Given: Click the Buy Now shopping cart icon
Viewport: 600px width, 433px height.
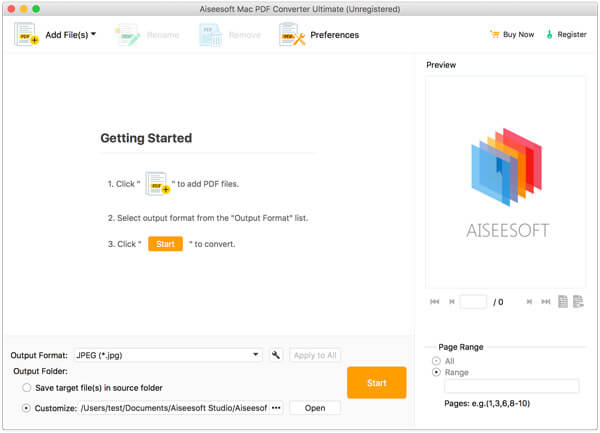Looking at the screenshot, I should click(495, 34).
